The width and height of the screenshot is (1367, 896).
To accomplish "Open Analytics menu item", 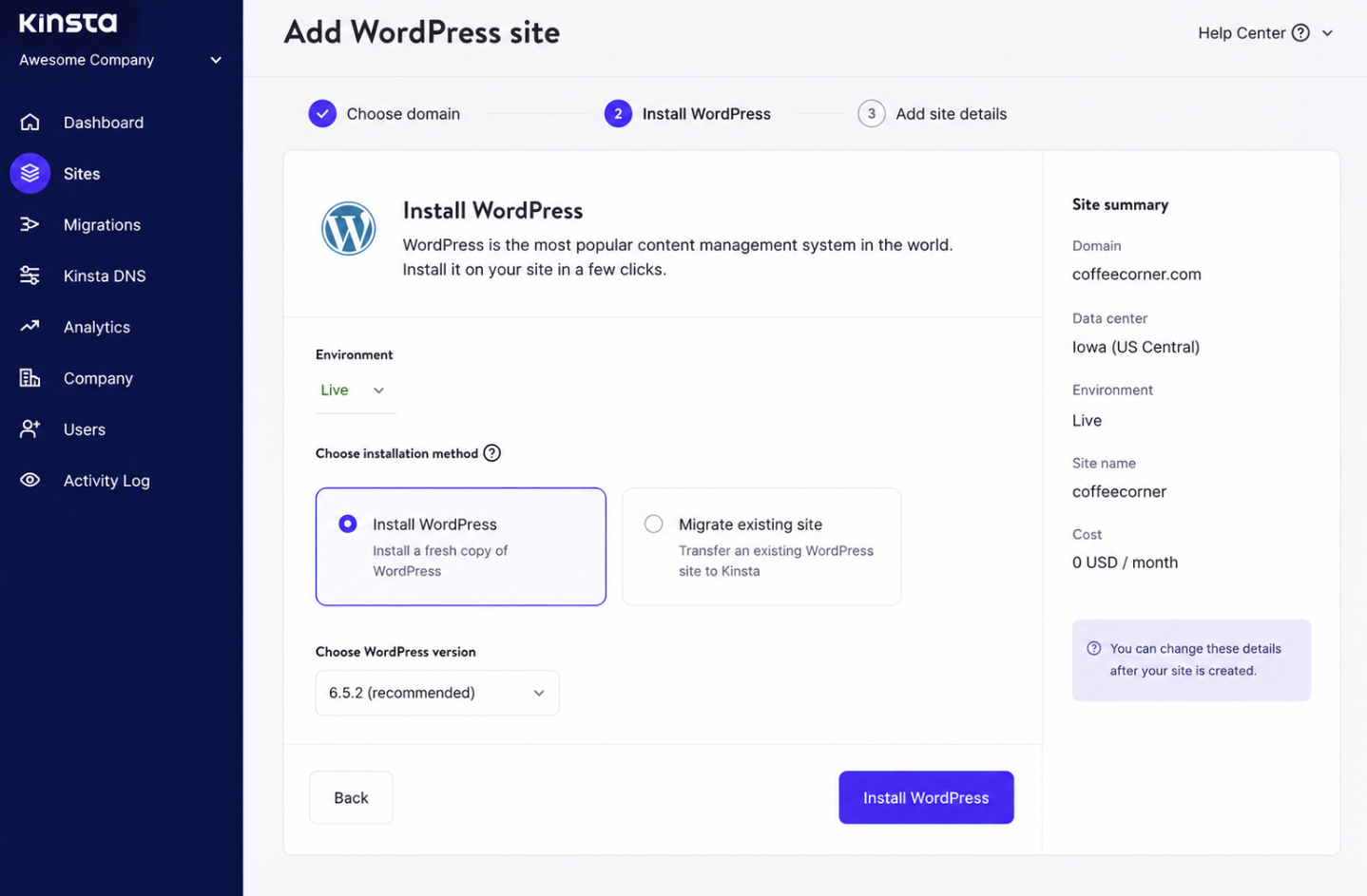I will point(97,327).
